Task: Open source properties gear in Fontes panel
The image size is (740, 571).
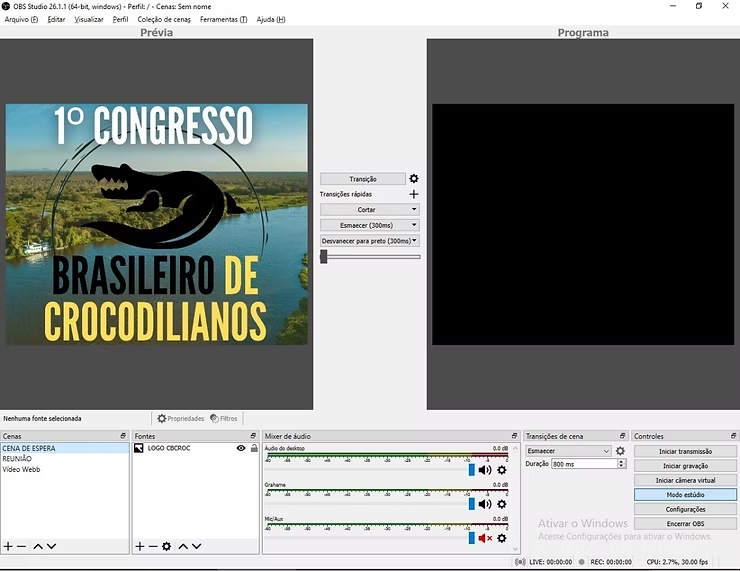Action: click(167, 546)
